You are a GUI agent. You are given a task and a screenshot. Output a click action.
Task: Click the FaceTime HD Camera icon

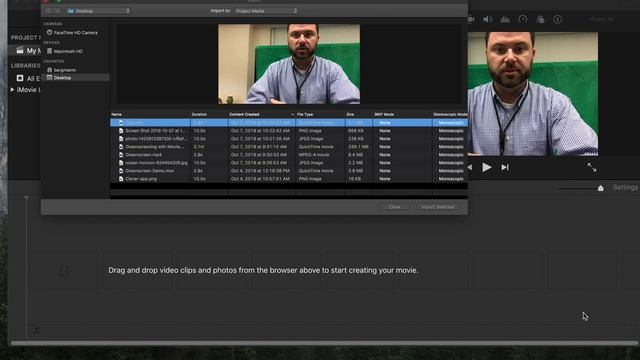[x=49, y=32]
